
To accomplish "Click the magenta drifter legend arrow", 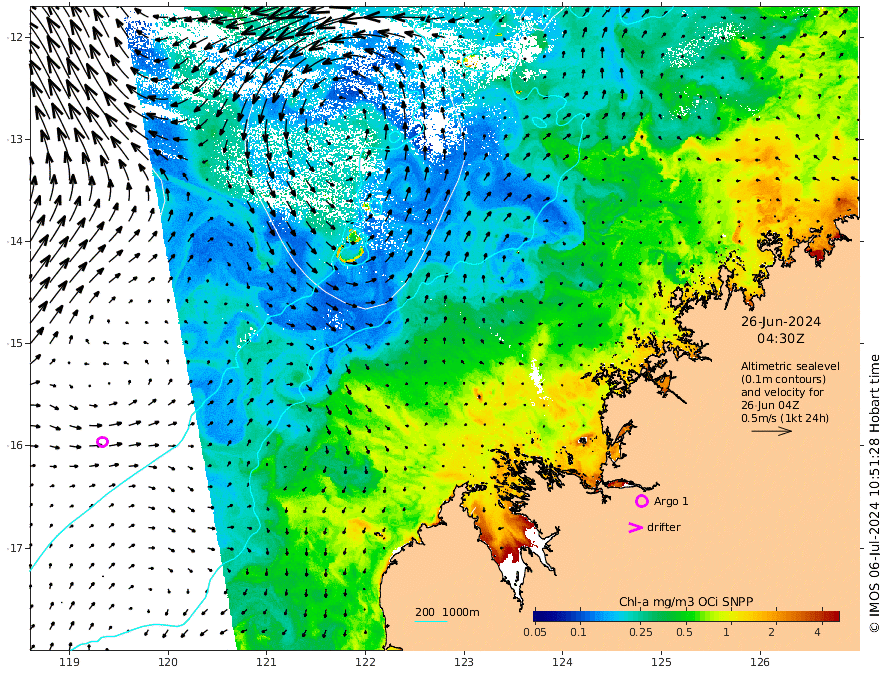I will click(635, 527).
